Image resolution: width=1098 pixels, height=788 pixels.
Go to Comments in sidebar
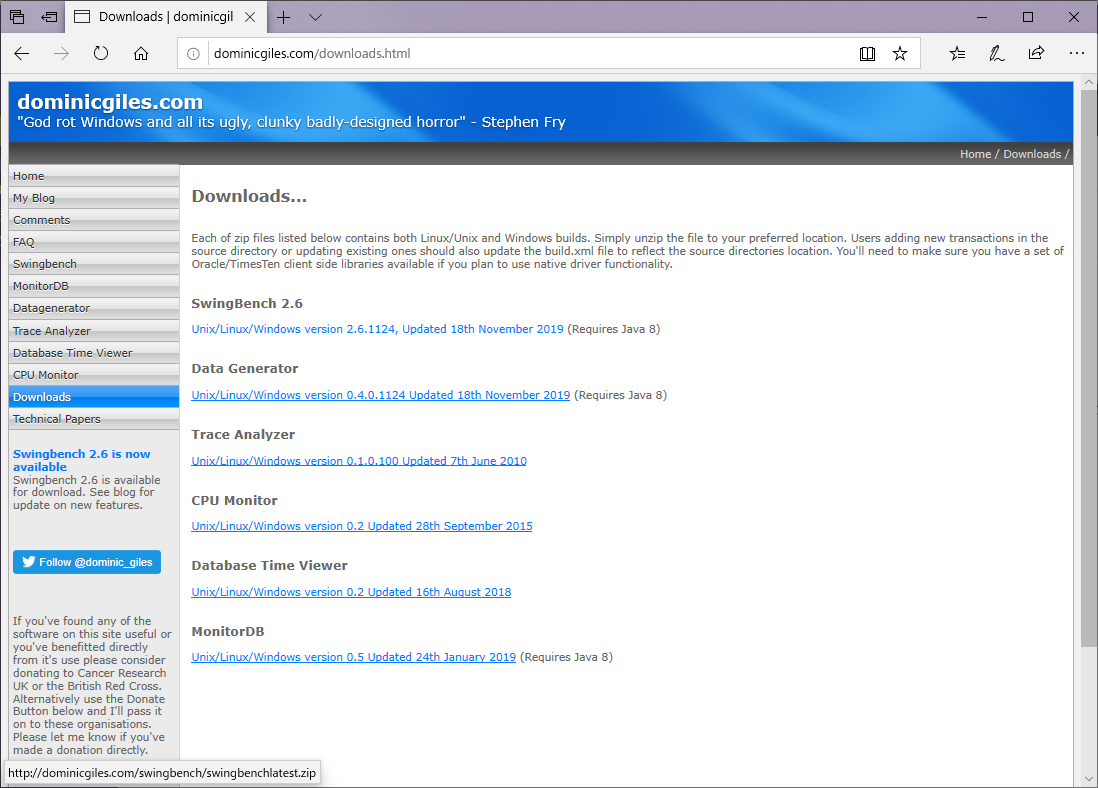click(x=94, y=220)
